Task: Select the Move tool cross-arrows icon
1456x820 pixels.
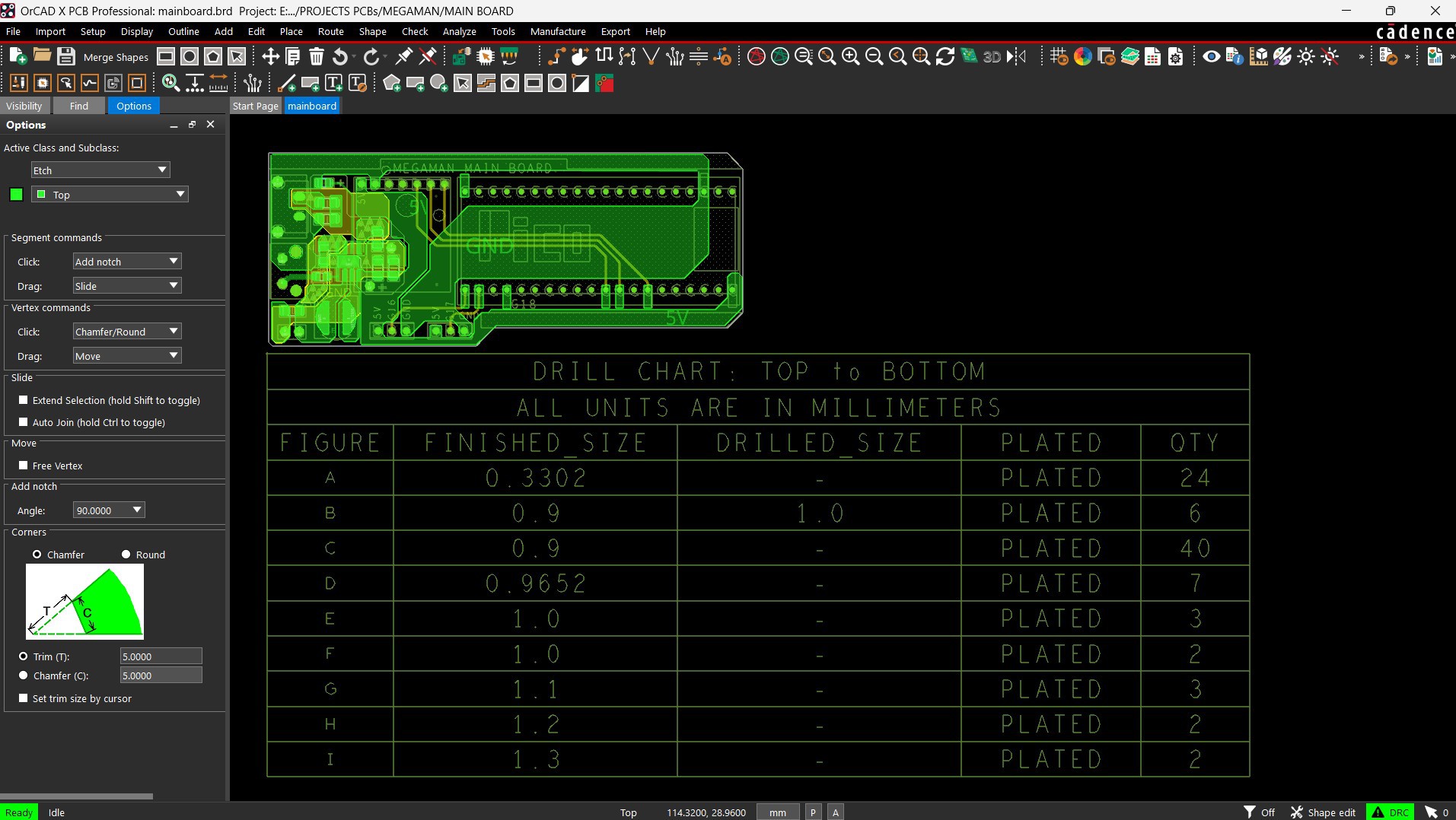Action: [x=270, y=56]
